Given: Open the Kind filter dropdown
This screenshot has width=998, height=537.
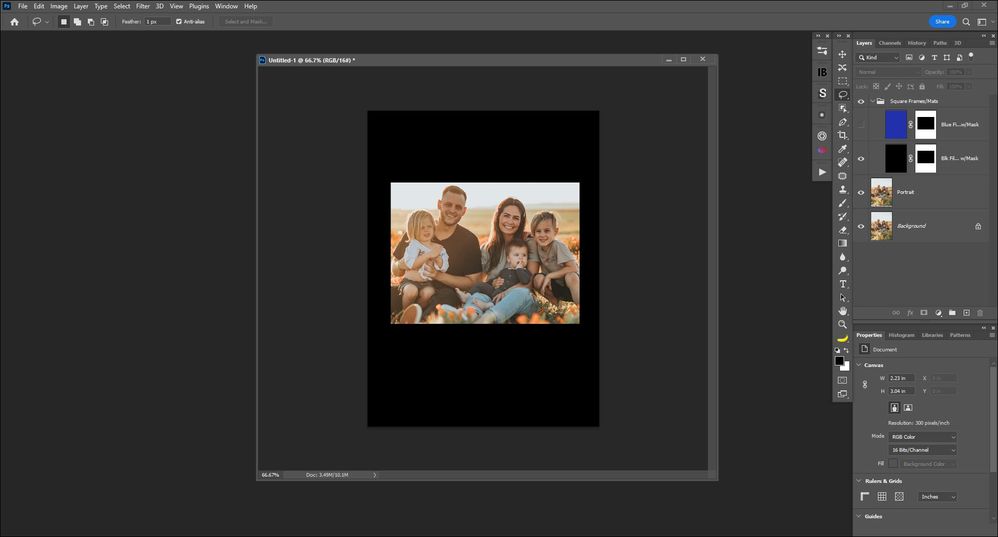Looking at the screenshot, I should 878,57.
